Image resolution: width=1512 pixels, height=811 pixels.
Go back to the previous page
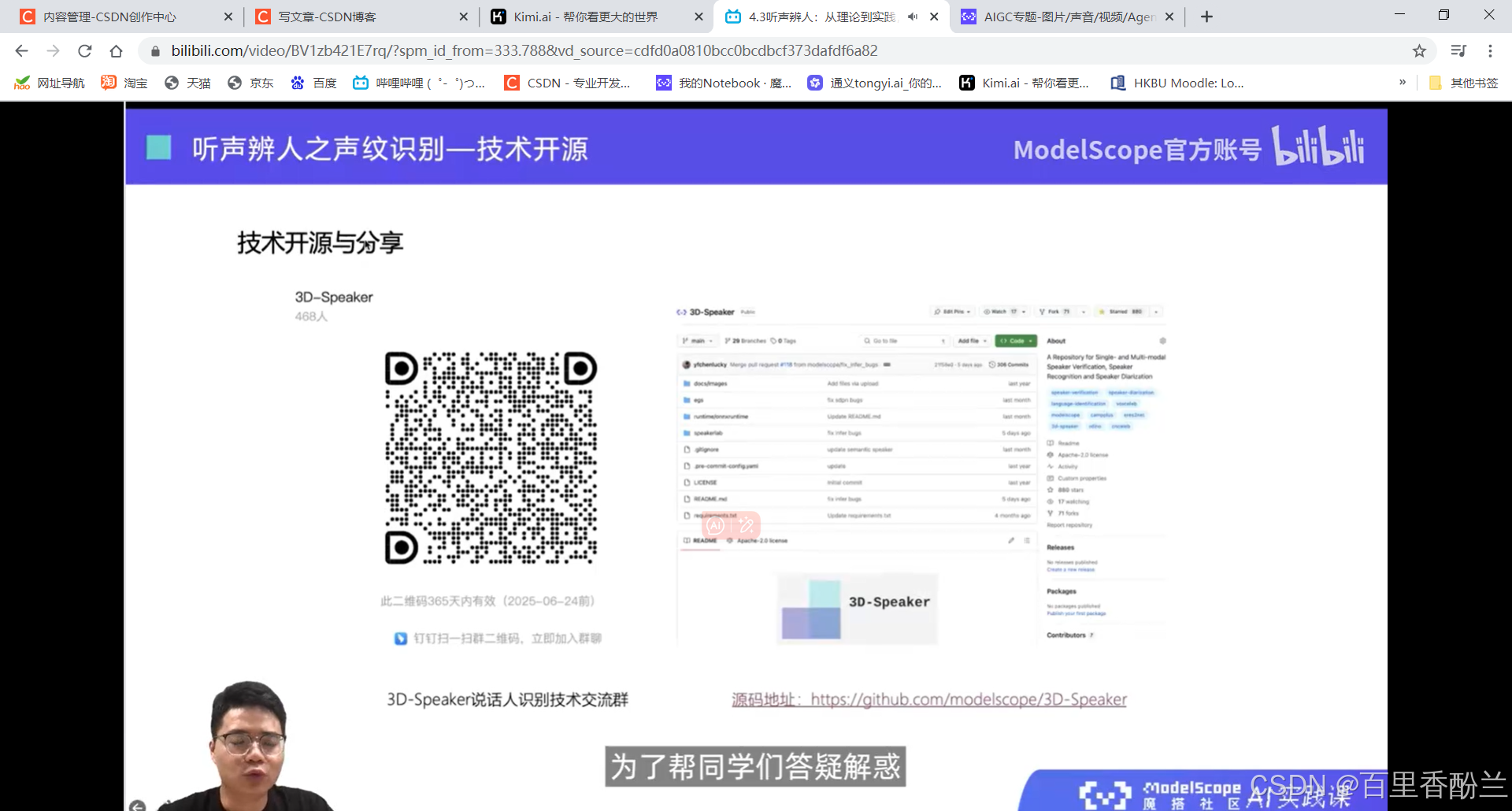tap(21, 51)
